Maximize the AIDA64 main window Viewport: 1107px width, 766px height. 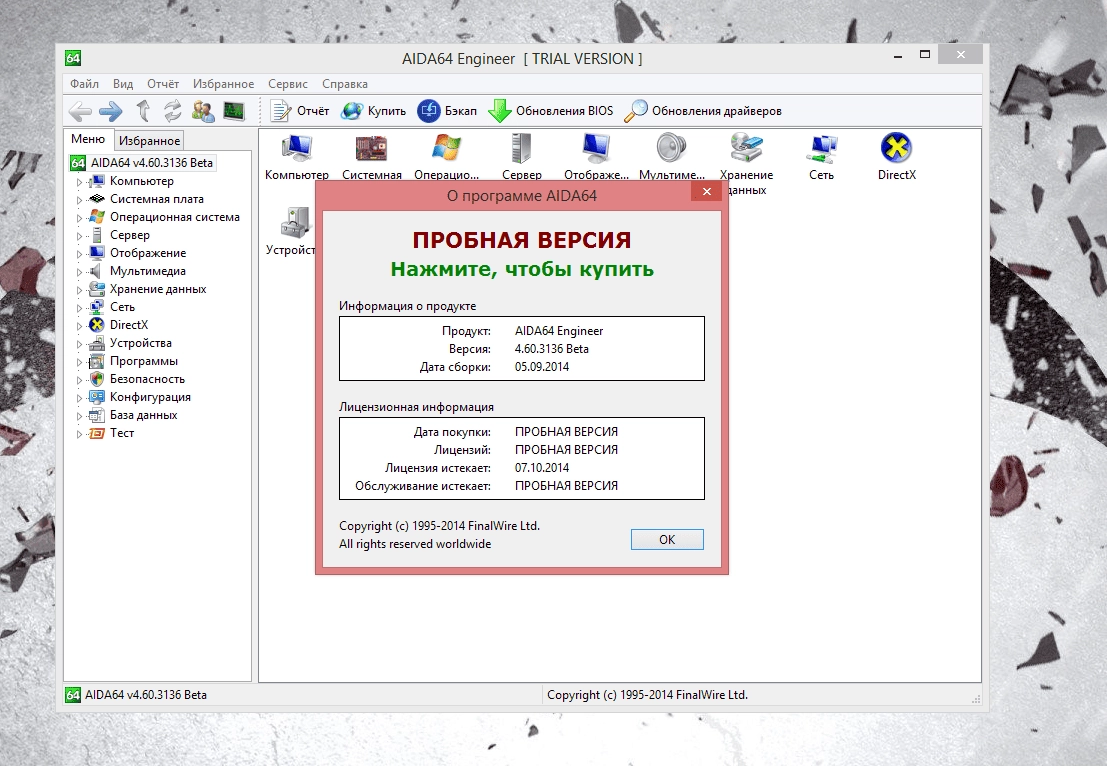pos(925,54)
